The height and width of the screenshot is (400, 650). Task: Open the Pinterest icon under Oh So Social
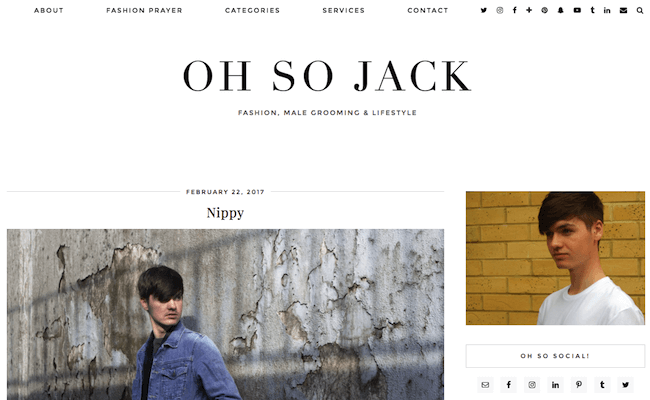(579, 385)
